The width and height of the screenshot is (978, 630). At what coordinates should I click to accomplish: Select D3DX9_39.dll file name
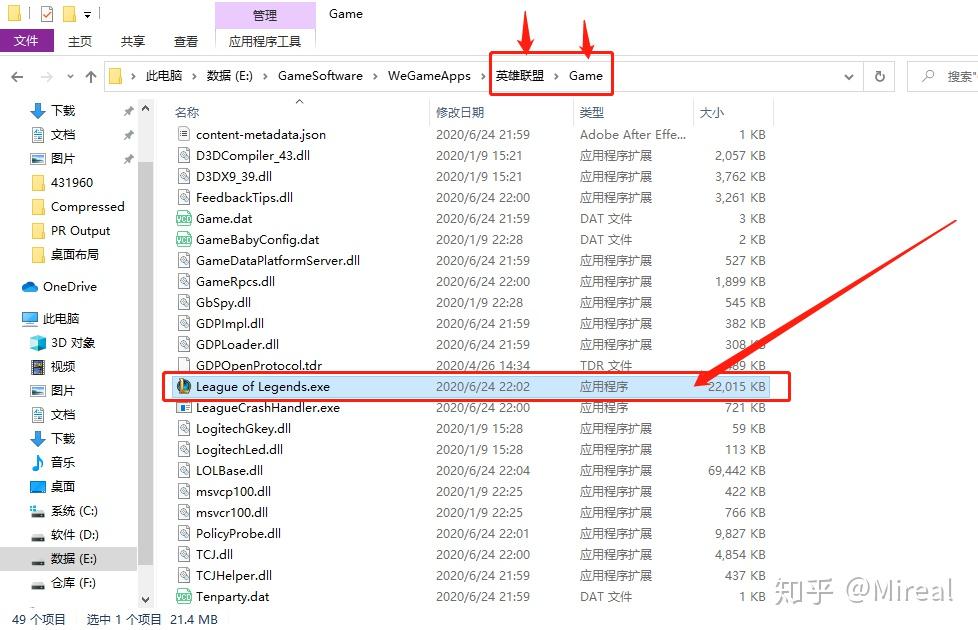click(x=234, y=177)
